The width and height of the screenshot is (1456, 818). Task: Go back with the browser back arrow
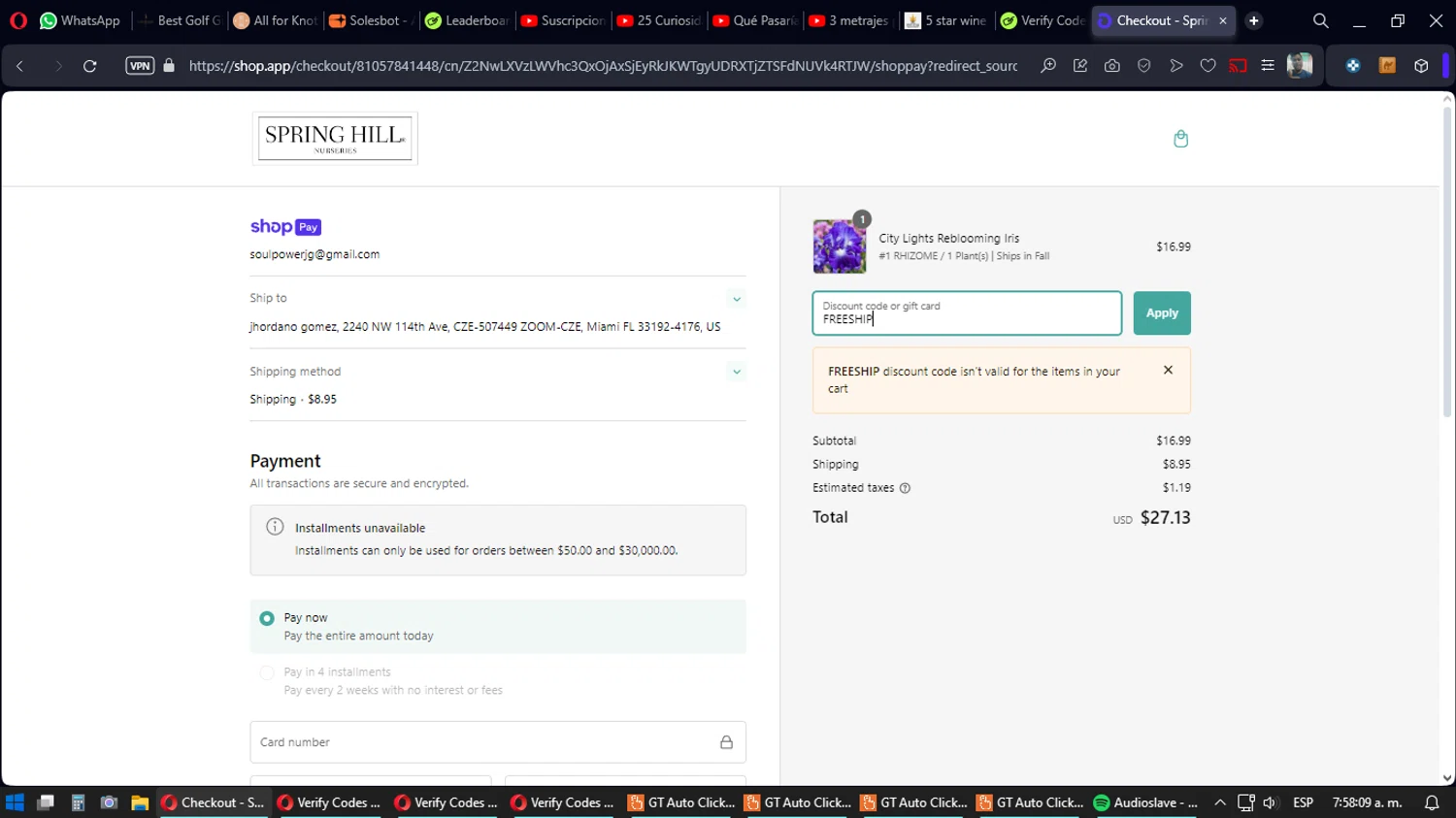coord(20,66)
